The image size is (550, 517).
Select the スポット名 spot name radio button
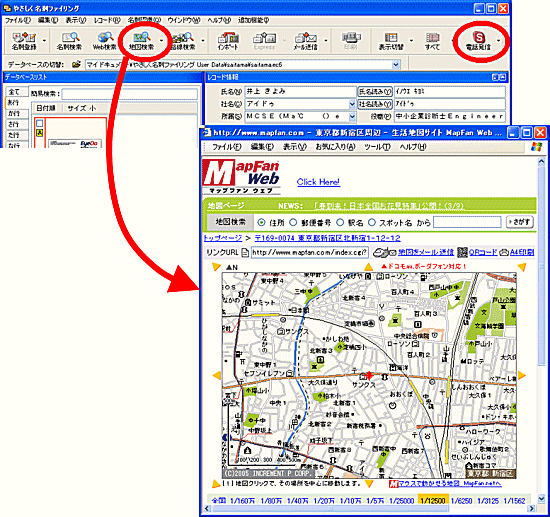tap(372, 222)
